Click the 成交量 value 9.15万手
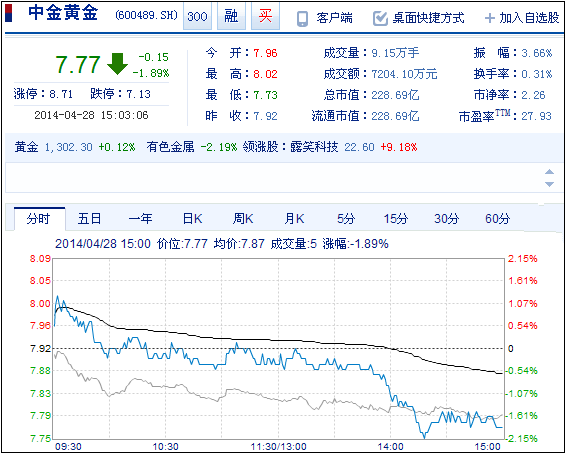566x454 pixels. (395, 53)
